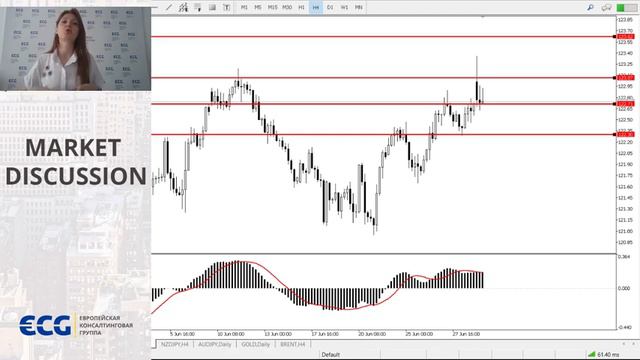Click the 0.000 oscillator zero level label
This screenshot has height=360, width=640.
(624, 288)
